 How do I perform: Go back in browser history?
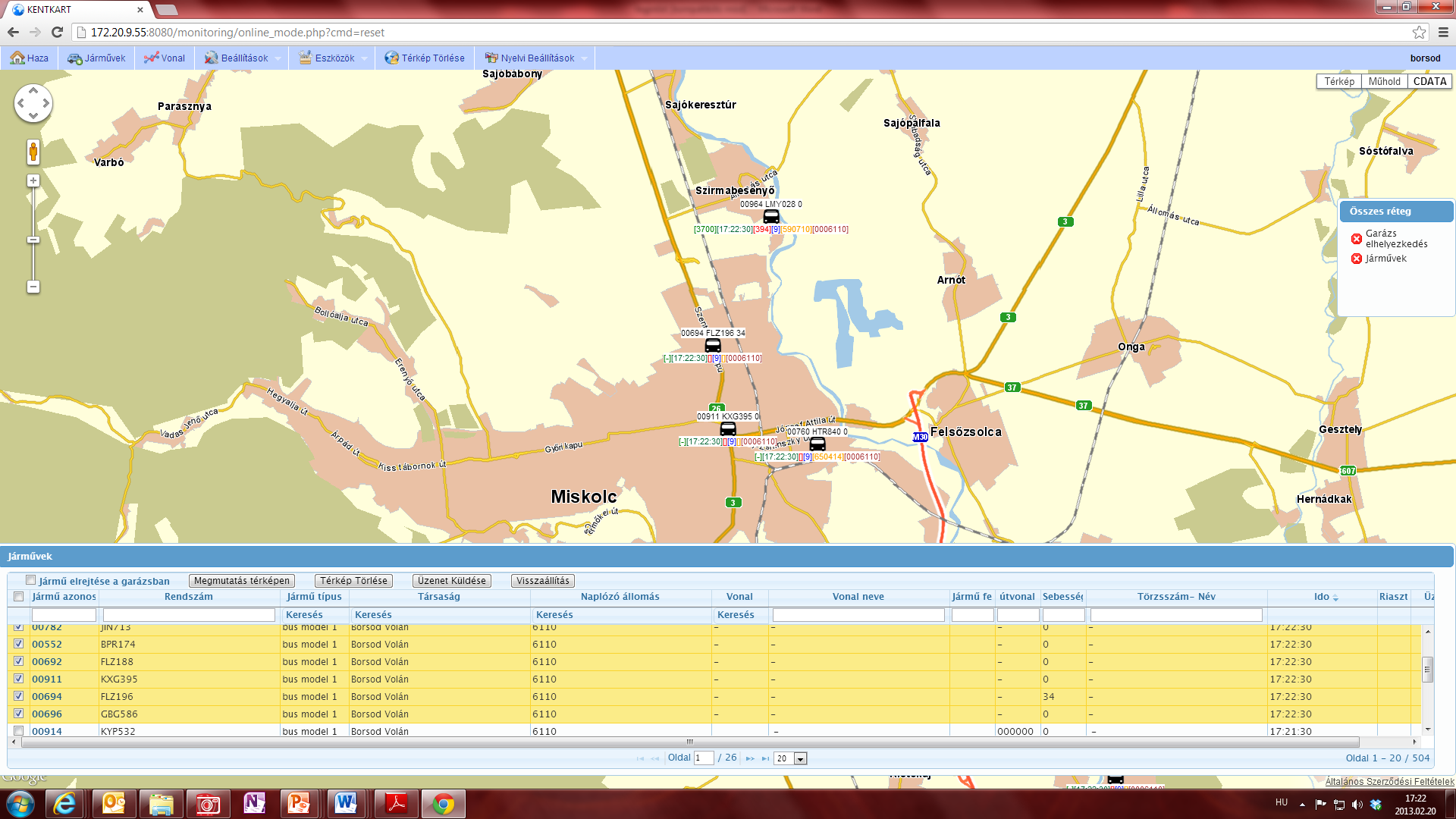pyautogui.click(x=13, y=32)
